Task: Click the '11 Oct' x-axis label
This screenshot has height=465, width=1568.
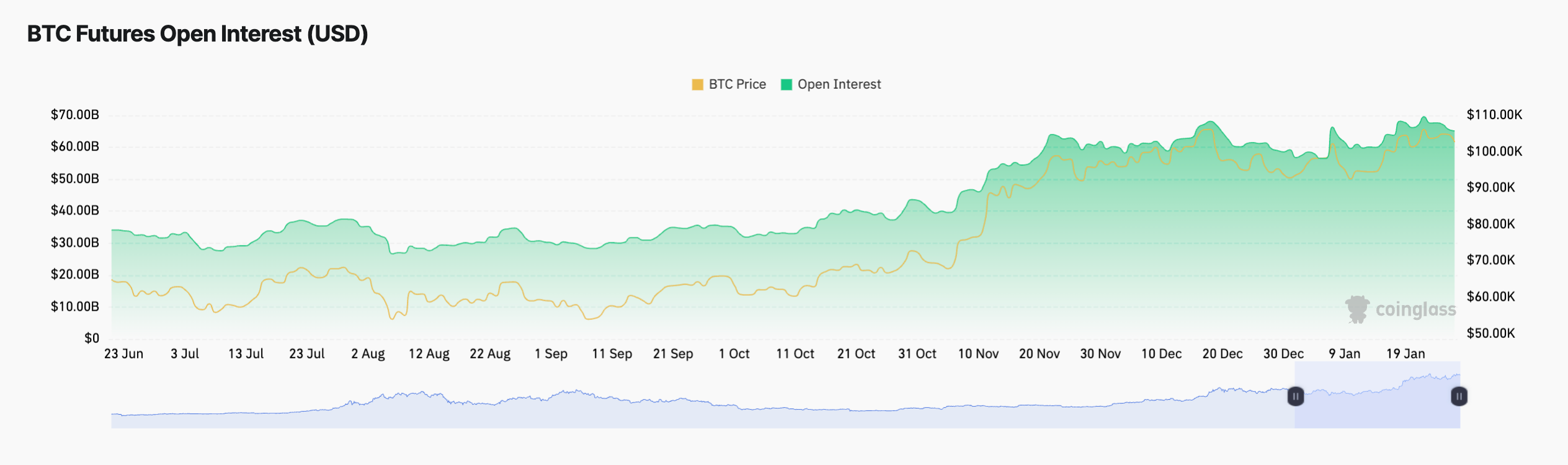Action: click(795, 354)
